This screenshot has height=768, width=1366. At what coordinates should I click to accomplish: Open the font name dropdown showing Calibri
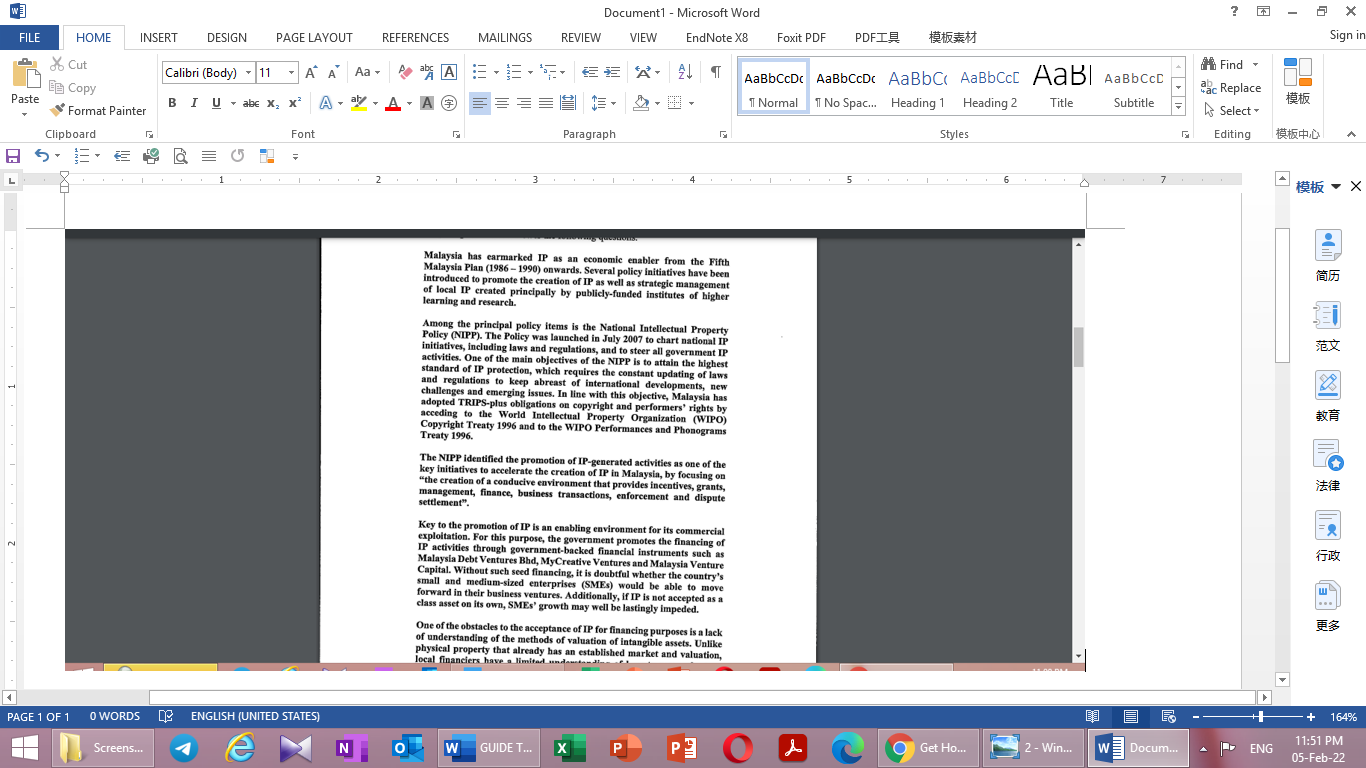click(246, 72)
